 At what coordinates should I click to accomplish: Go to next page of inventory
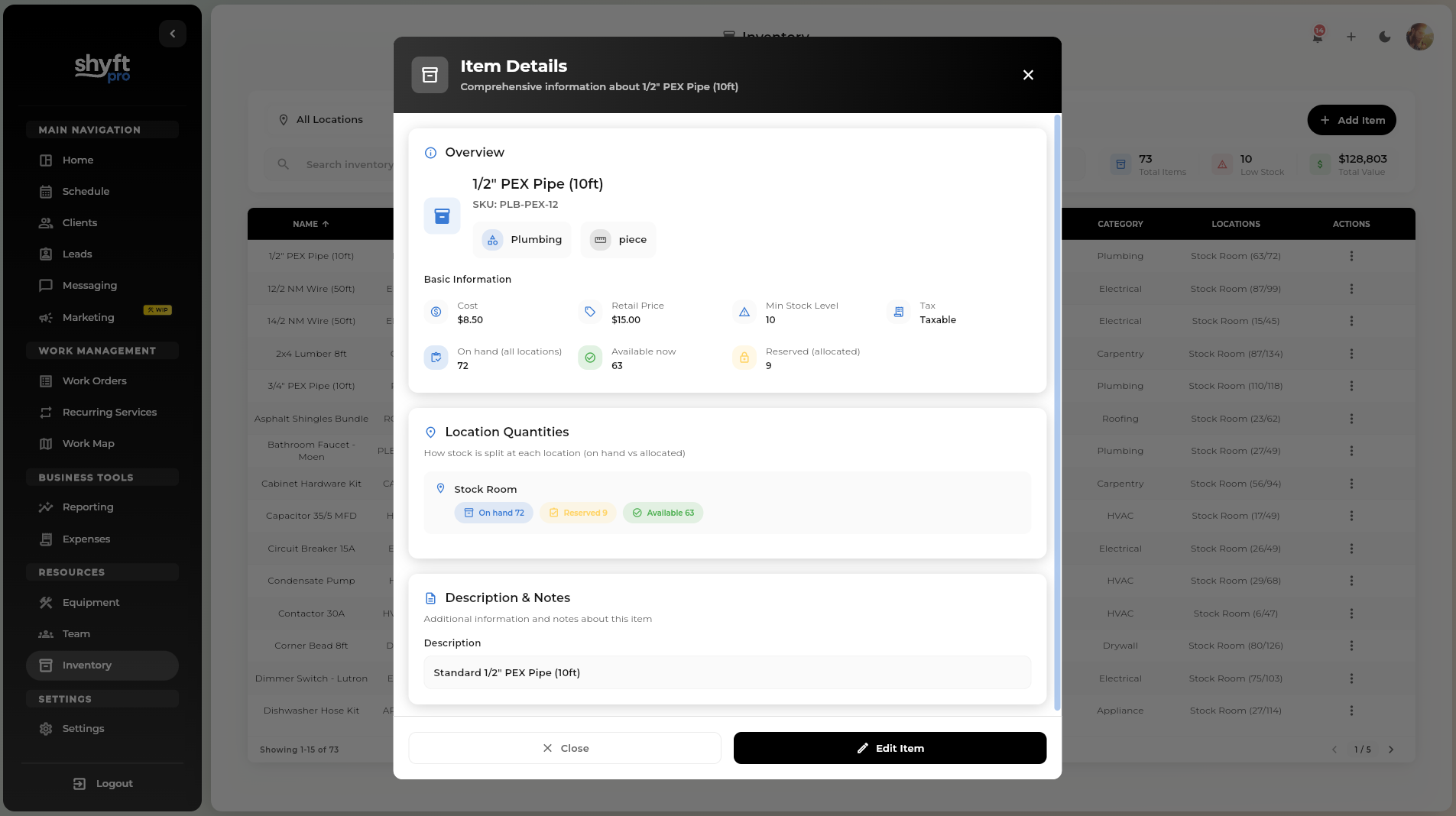click(x=1391, y=750)
